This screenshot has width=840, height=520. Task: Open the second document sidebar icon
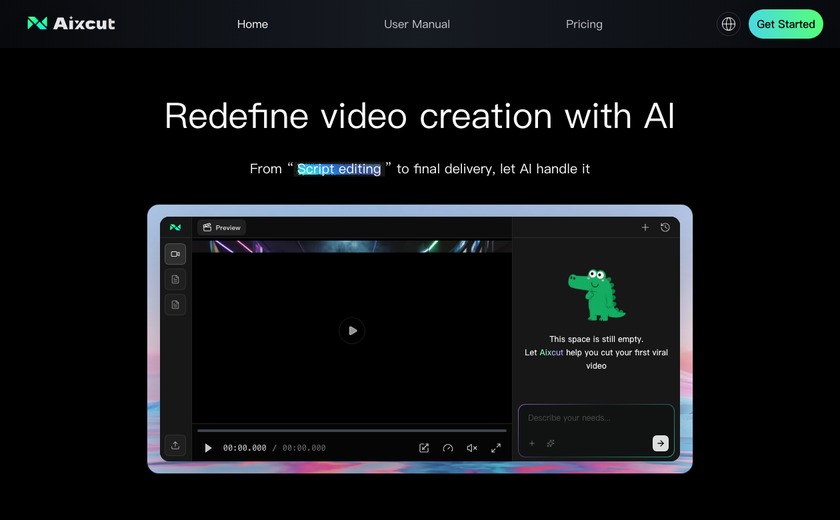175,305
